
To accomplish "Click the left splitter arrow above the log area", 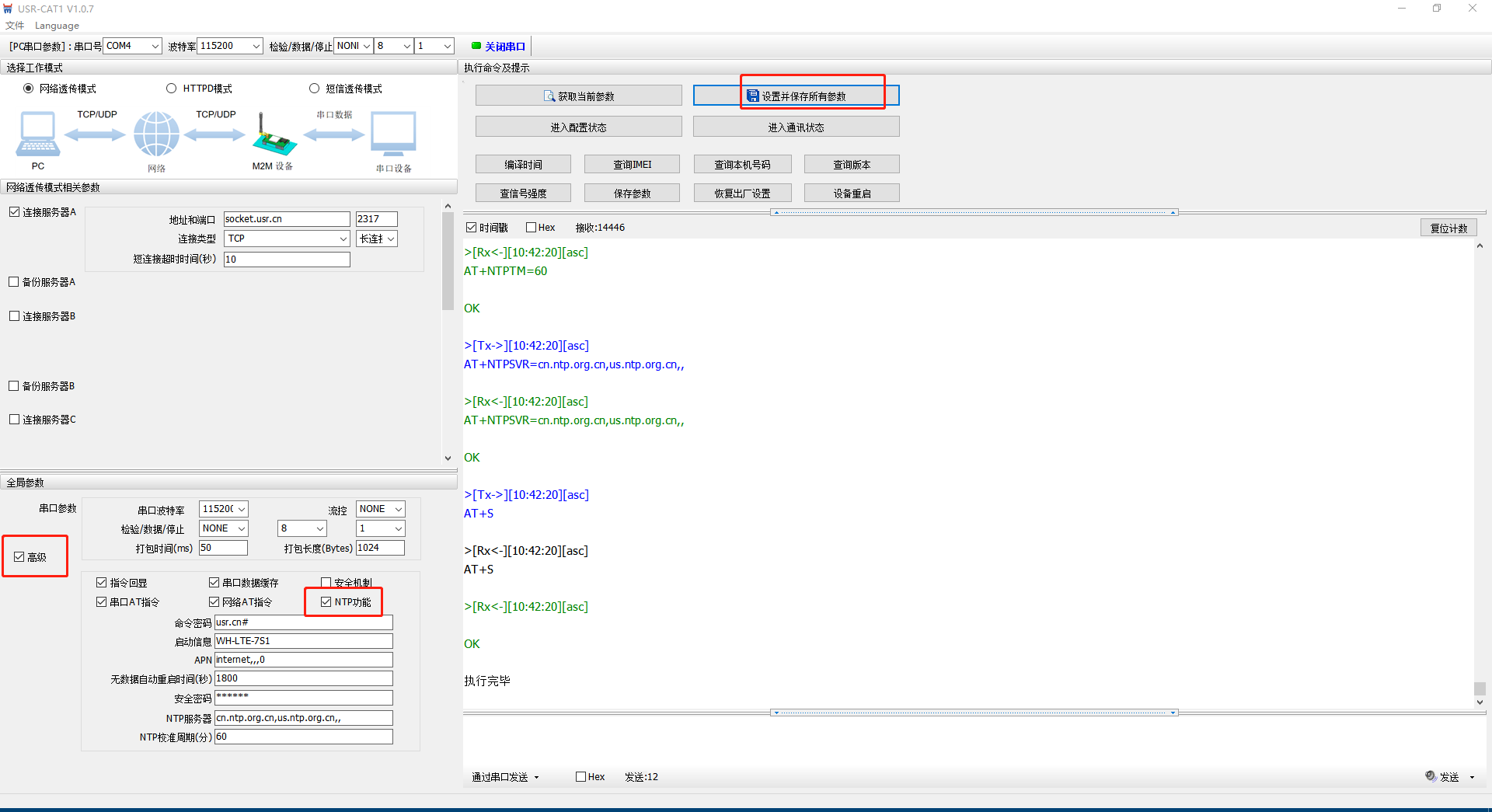I will [x=776, y=212].
